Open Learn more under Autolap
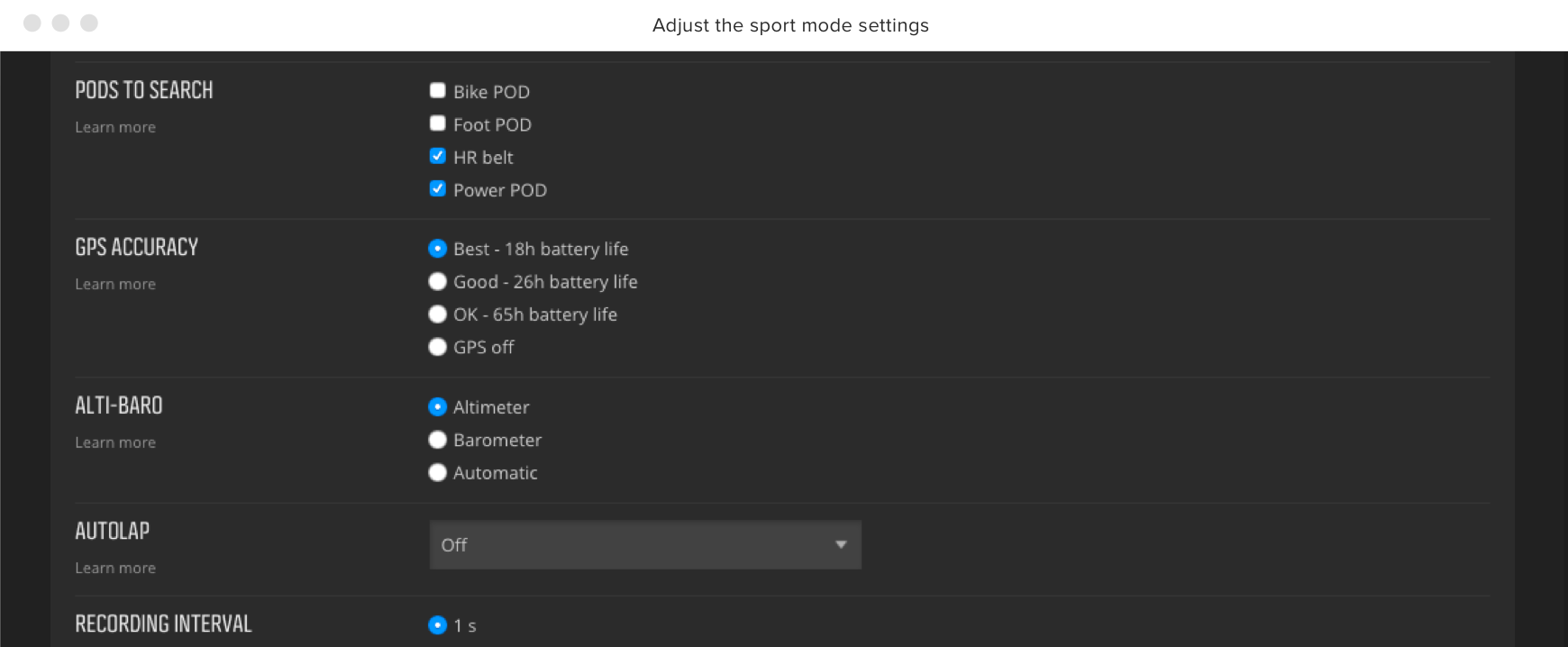The image size is (1568, 647). tap(115, 568)
